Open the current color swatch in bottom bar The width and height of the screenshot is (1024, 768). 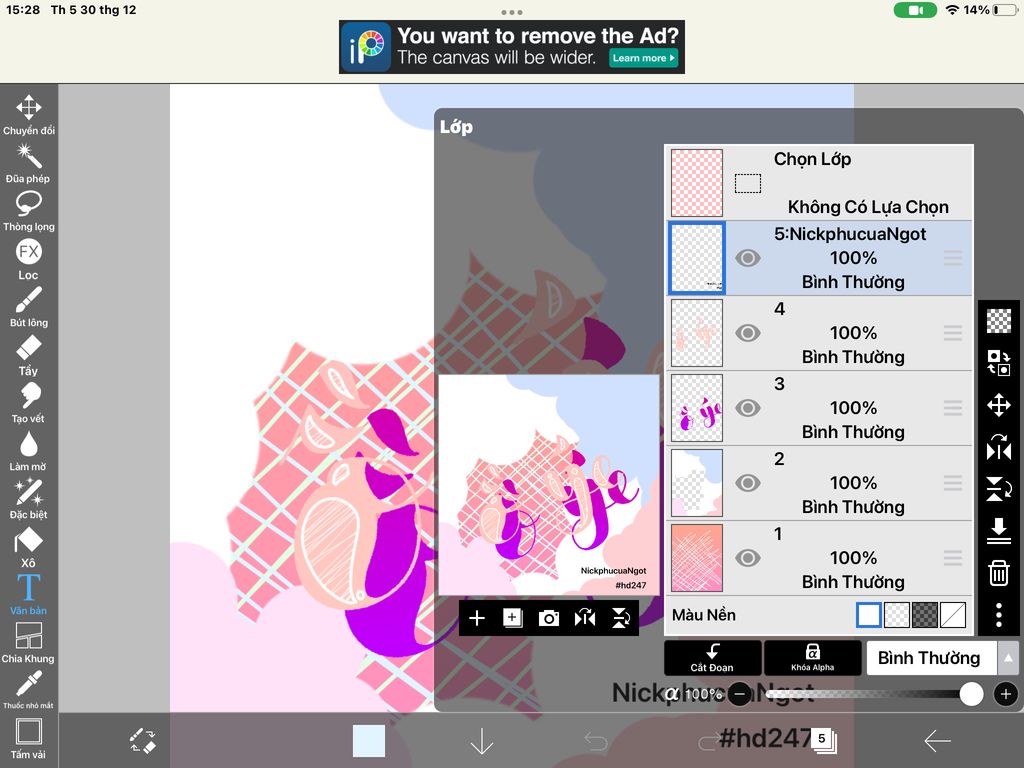pos(369,741)
